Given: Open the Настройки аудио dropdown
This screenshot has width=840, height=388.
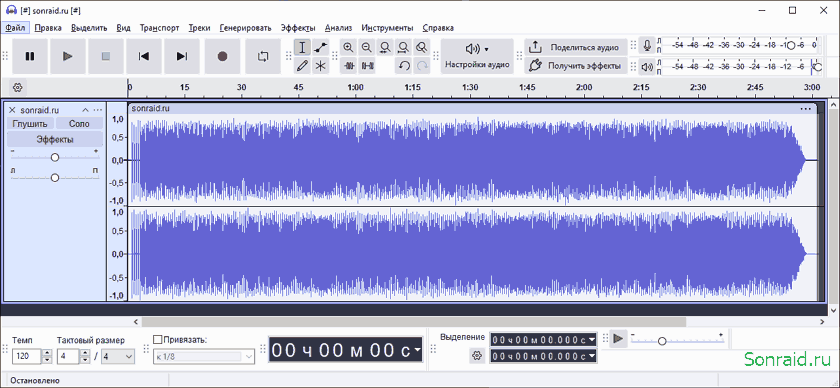Looking at the screenshot, I should [x=477, y=56].
